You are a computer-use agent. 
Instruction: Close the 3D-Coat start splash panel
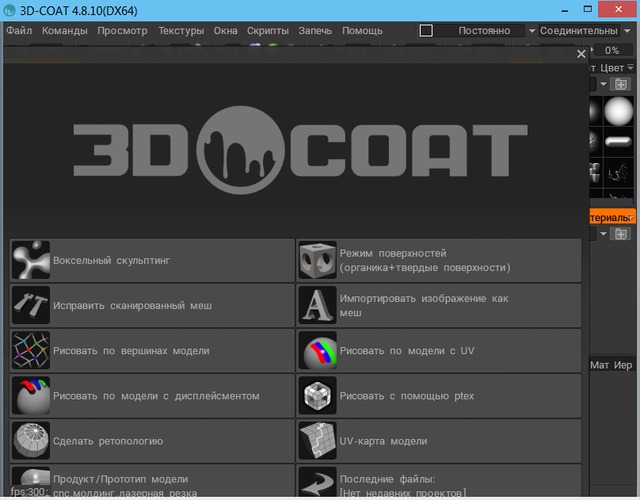click(582, 55)
